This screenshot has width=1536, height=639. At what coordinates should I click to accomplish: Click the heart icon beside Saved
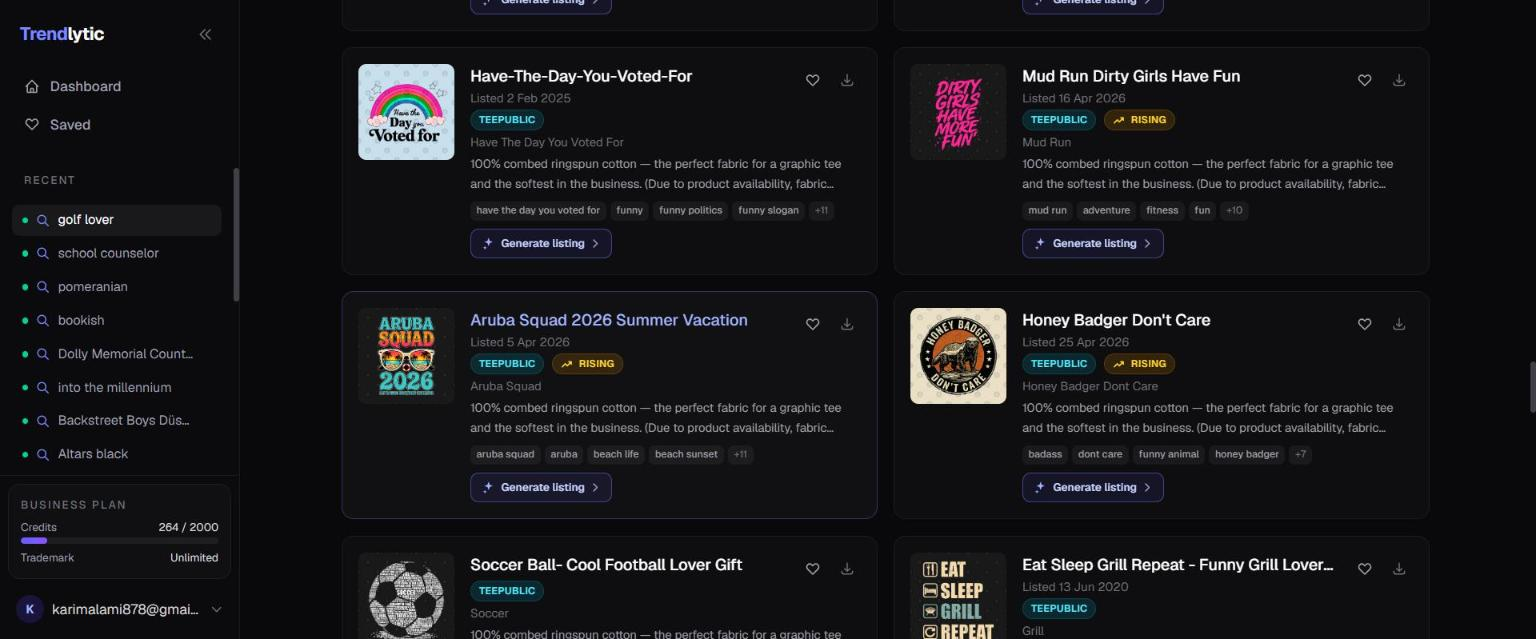[x=32, y=124]
